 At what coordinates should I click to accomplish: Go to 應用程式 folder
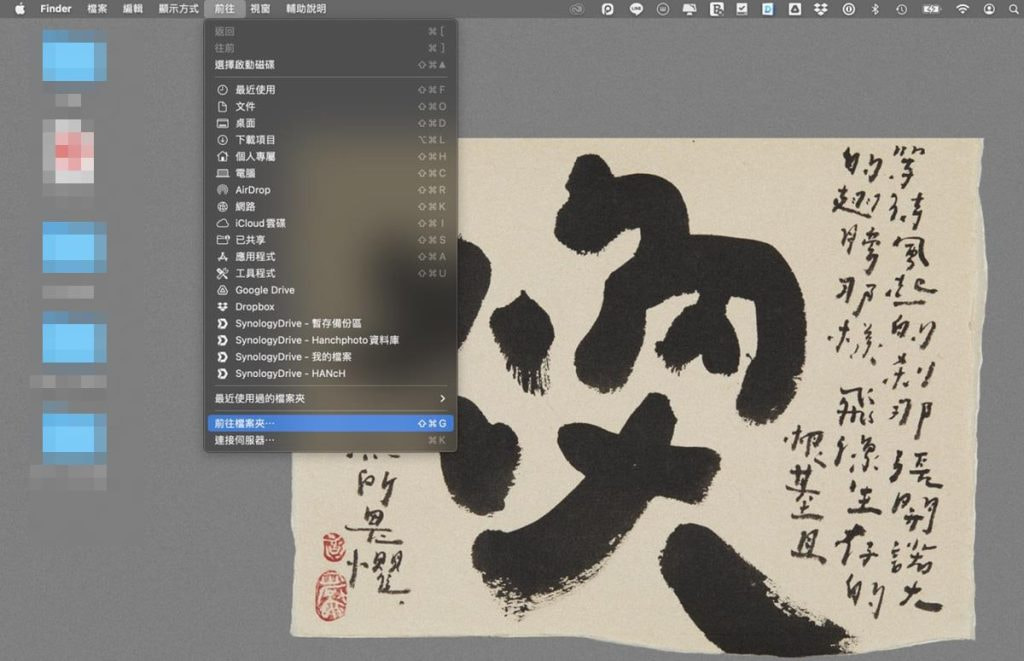pyautogui.click(x=330, y=256)
